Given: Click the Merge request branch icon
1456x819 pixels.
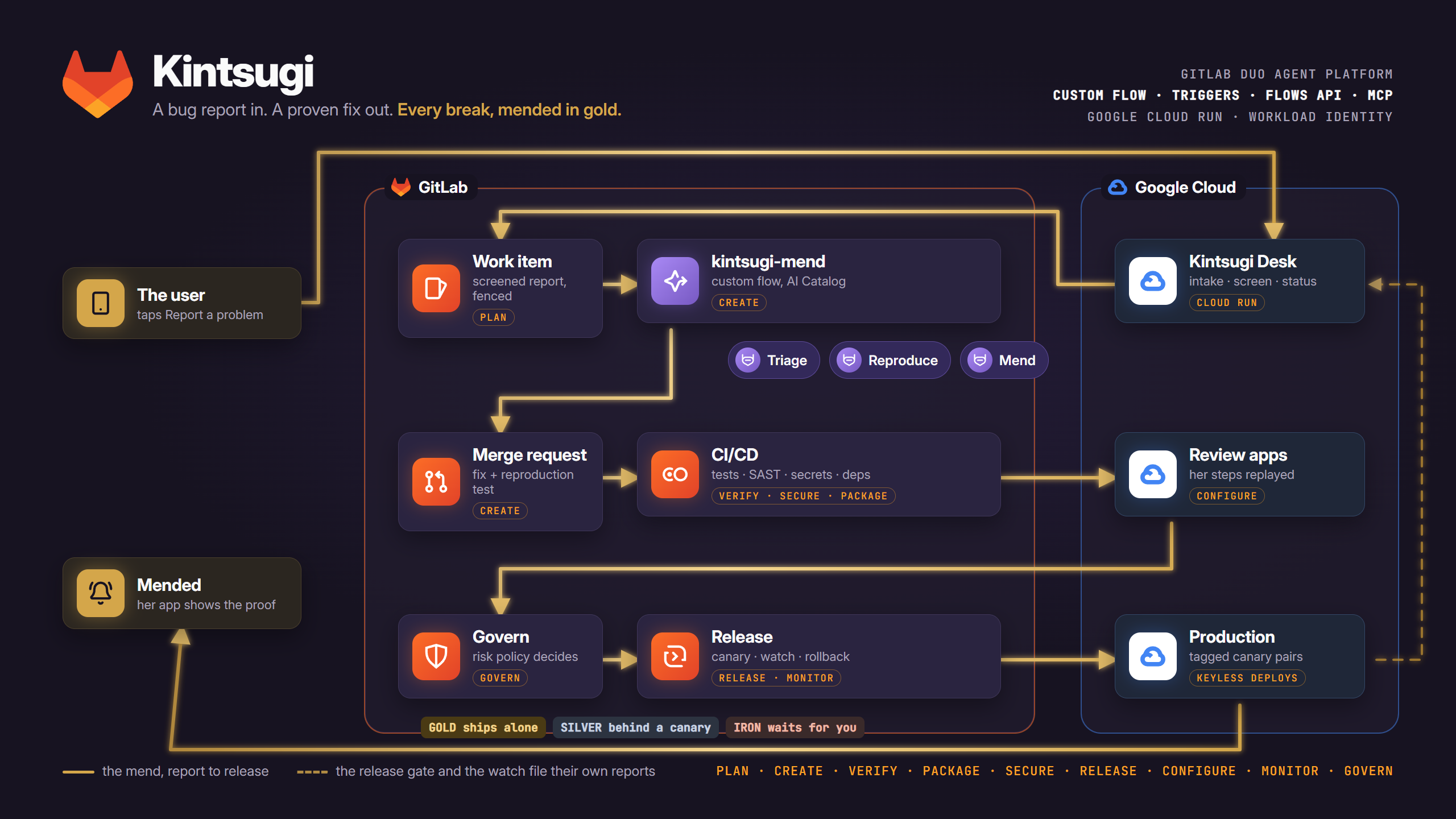Looking at the screenshot, I should (436, 482).
